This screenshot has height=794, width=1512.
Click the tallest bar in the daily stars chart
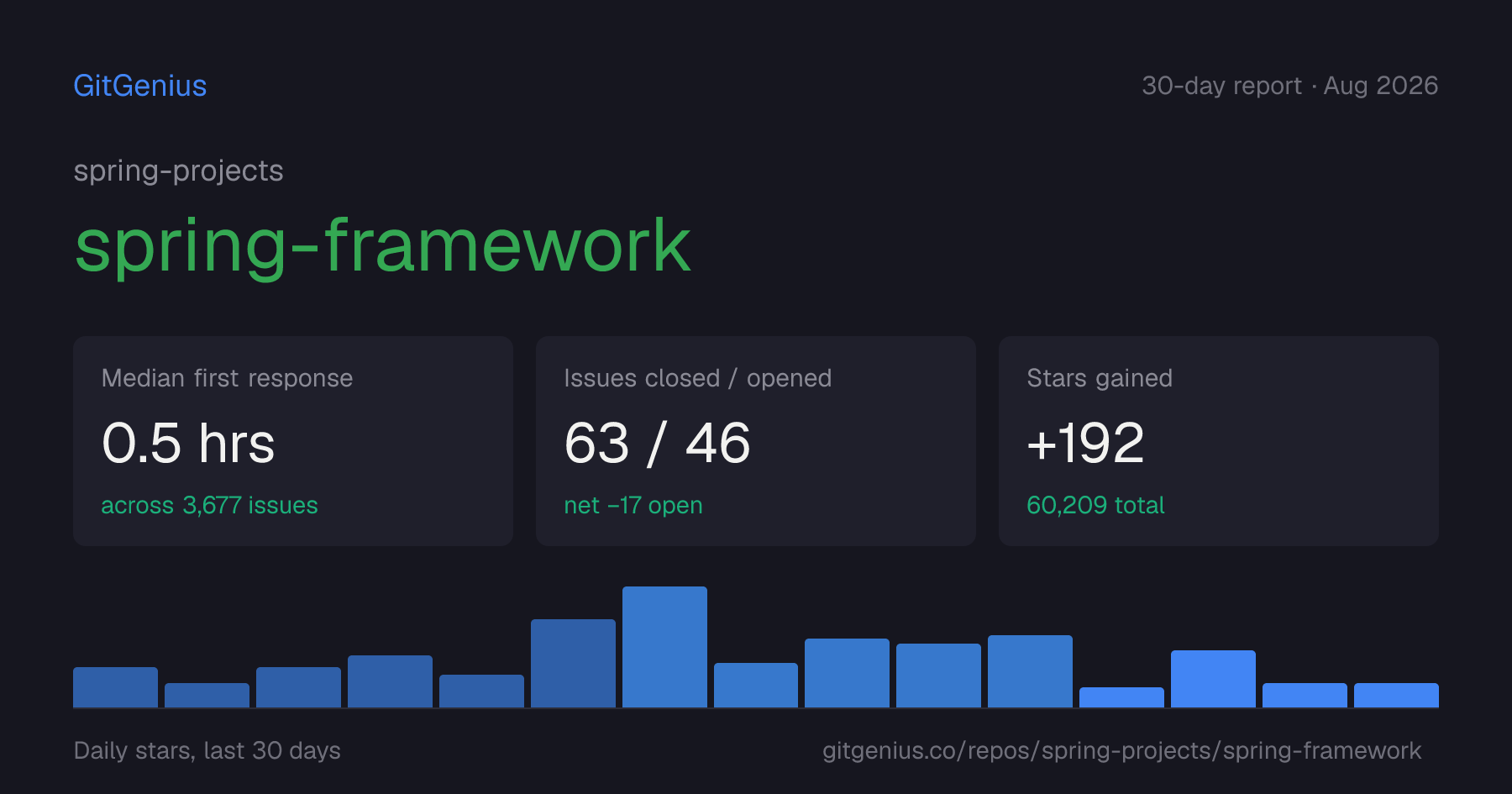(664, 647)
